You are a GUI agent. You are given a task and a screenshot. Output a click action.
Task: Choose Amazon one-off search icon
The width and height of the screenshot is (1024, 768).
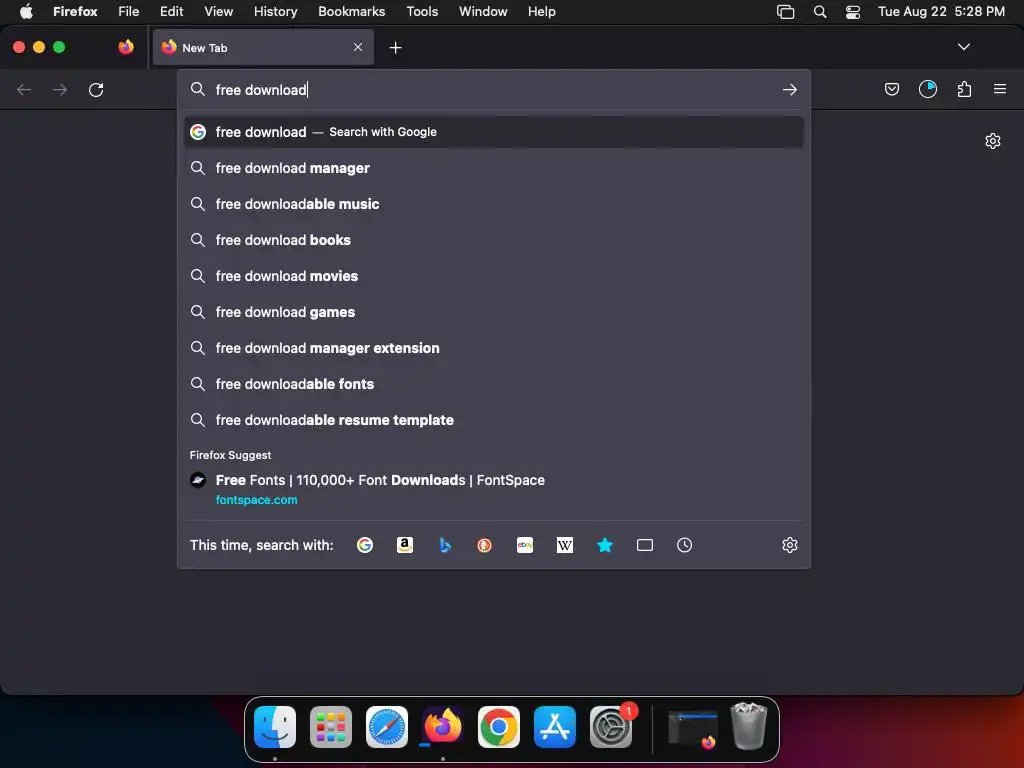point(405,545)
